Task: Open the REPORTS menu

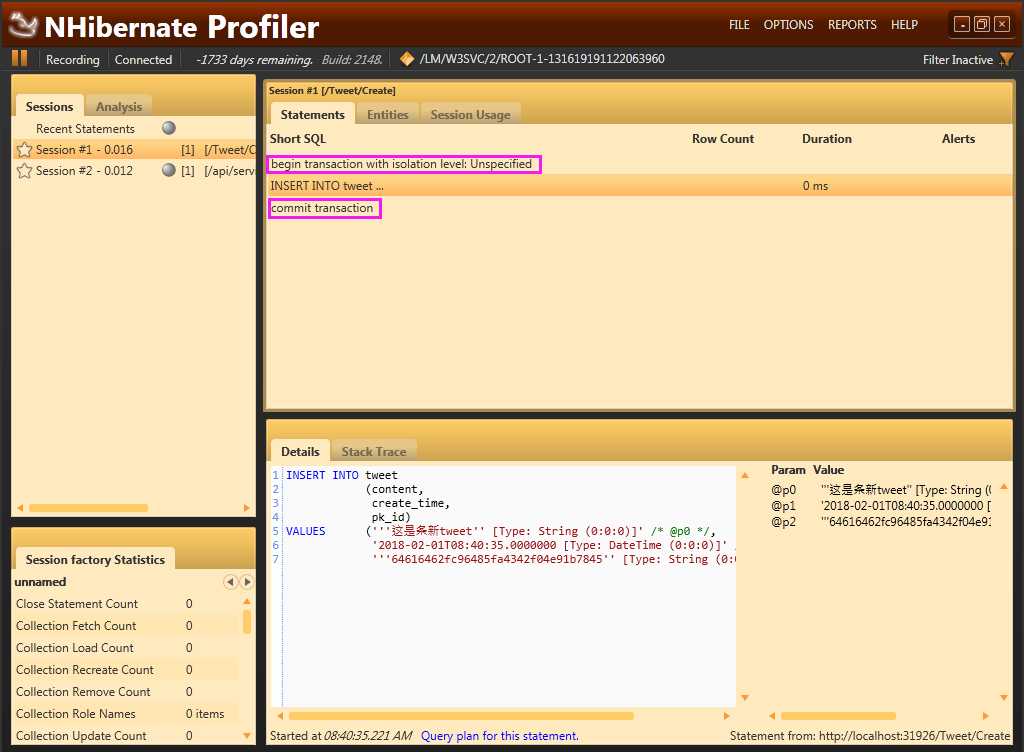Action: coord(852,25)
